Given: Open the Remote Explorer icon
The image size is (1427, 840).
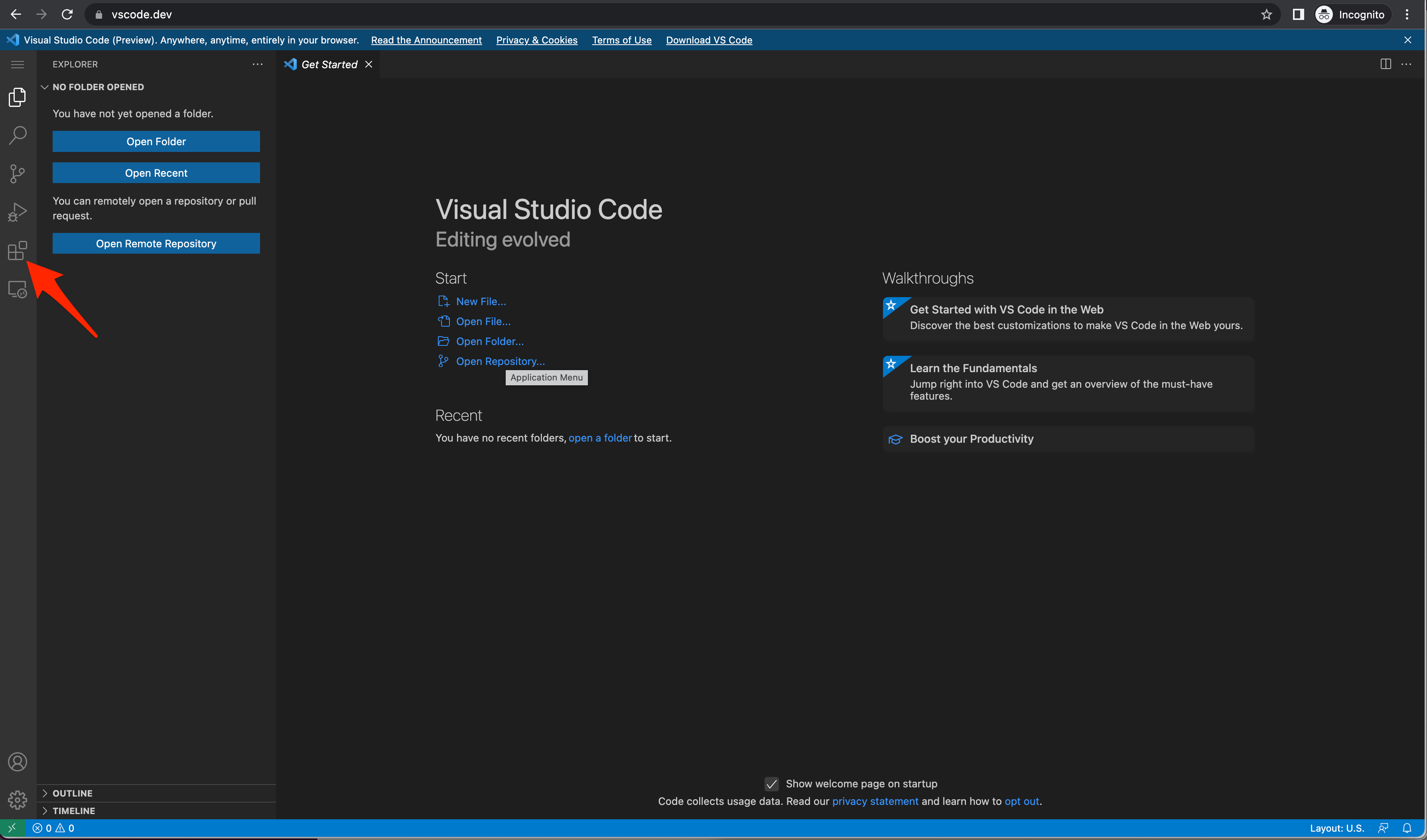Looking at the screenshot, I should coord(18,290).
